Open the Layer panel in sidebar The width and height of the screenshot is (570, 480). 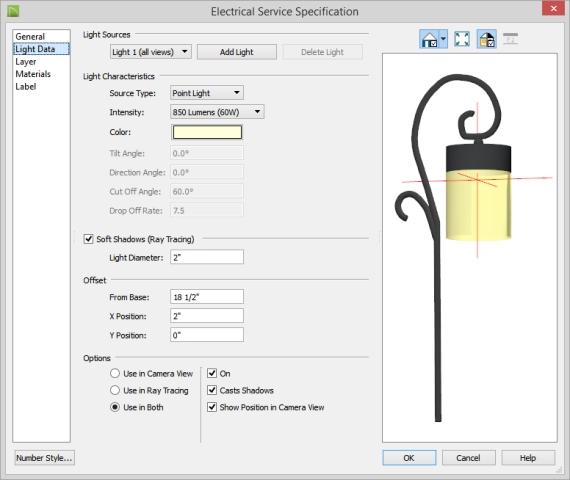25,62
